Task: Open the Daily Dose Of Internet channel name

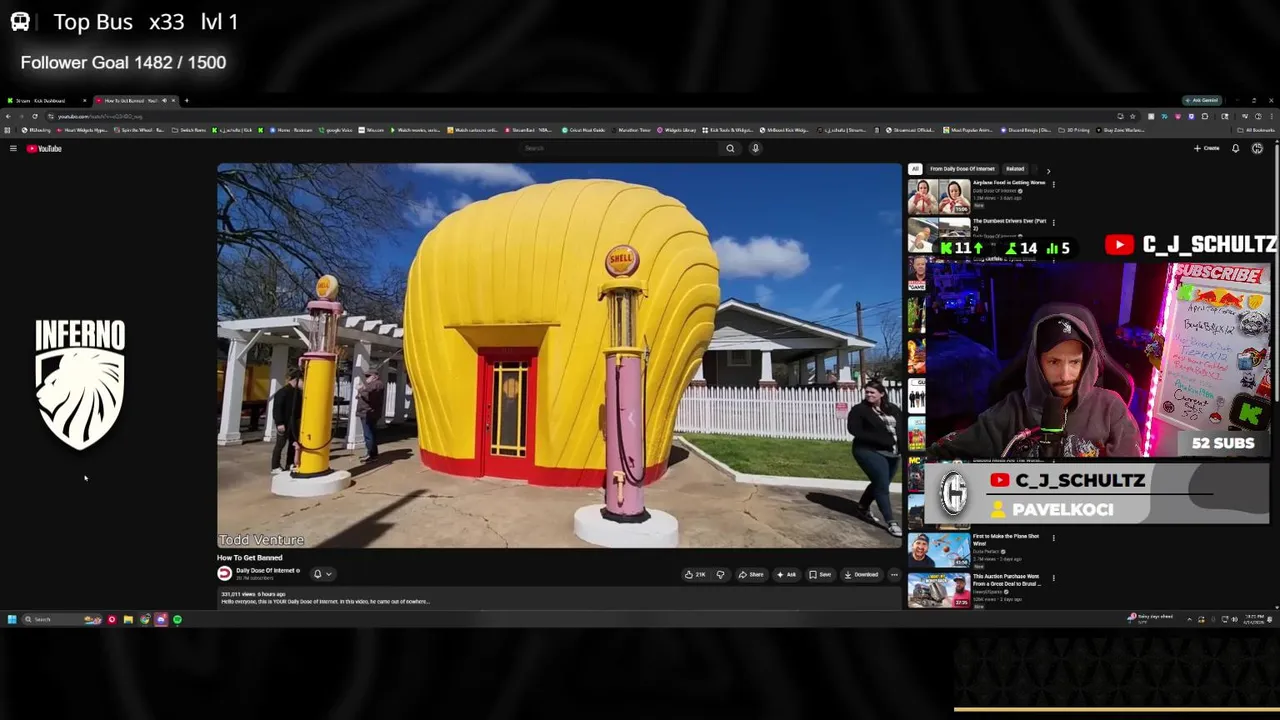Action: 265,570
